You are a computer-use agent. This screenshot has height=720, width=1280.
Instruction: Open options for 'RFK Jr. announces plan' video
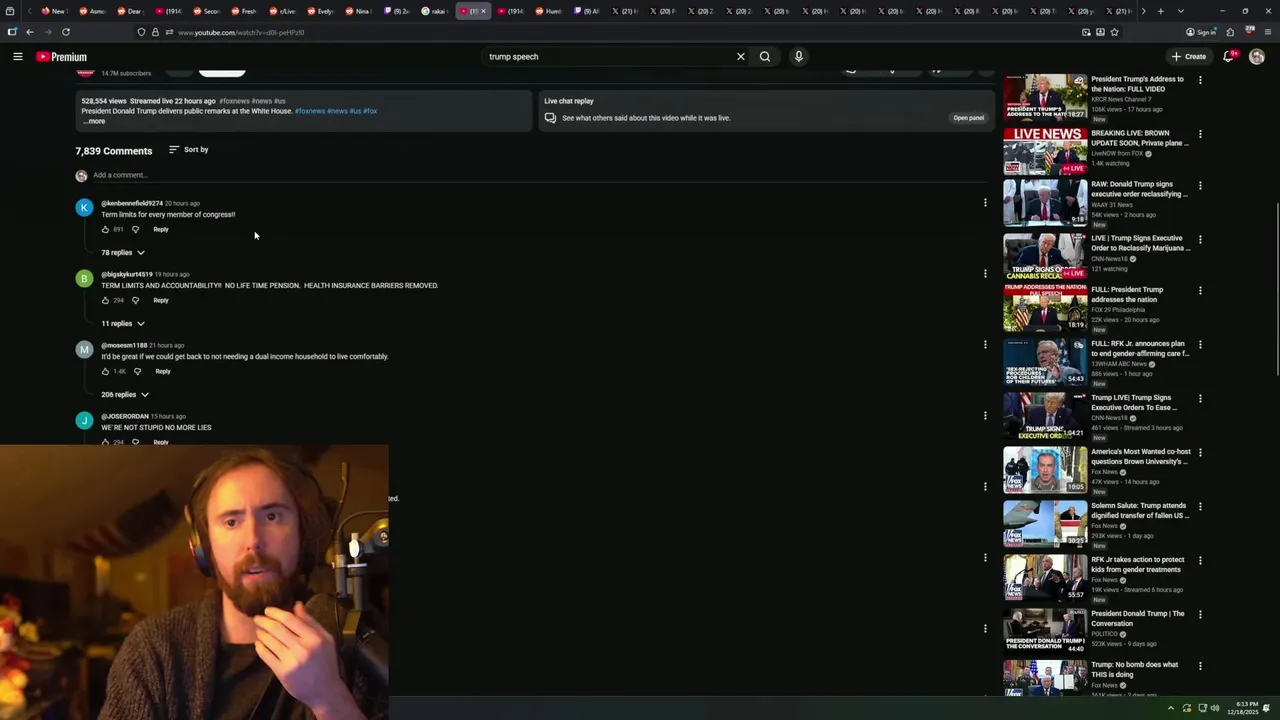pyautogui.click(x=1200, y=345)
